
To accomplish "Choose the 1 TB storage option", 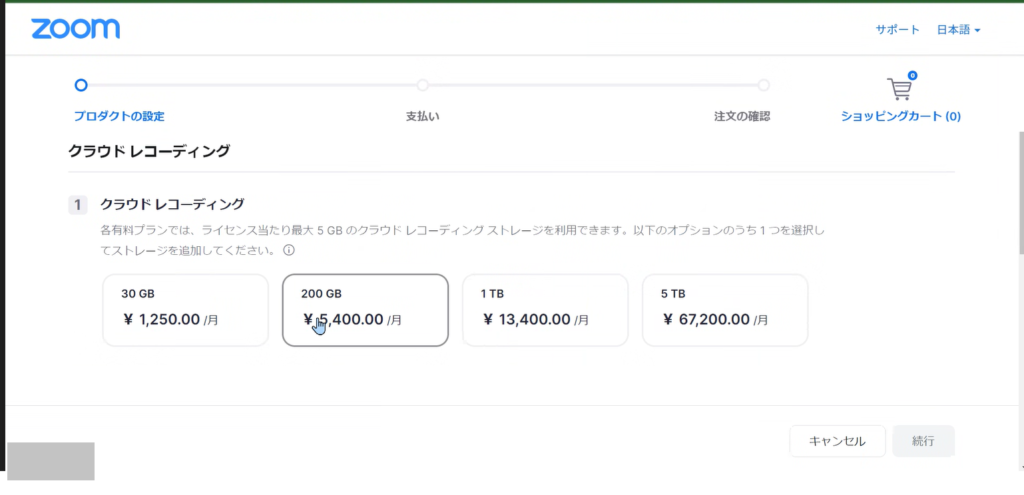I will pyautogui.click(x=545, y=310).
